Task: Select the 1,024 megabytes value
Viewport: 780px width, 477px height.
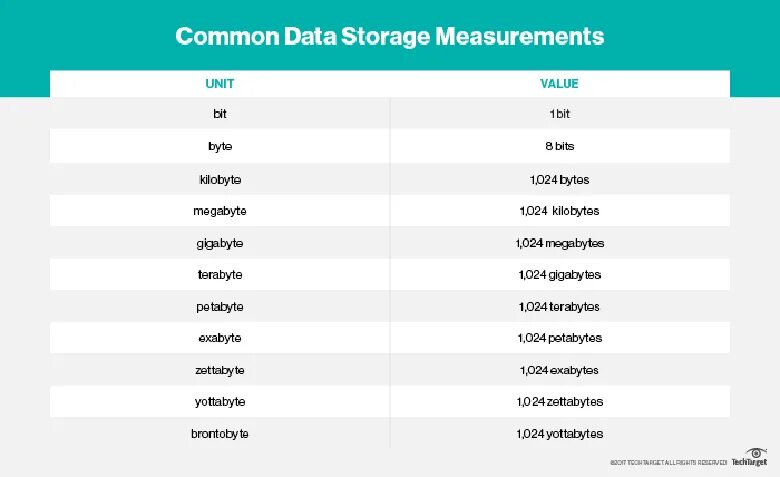Action: click(559, 243)
